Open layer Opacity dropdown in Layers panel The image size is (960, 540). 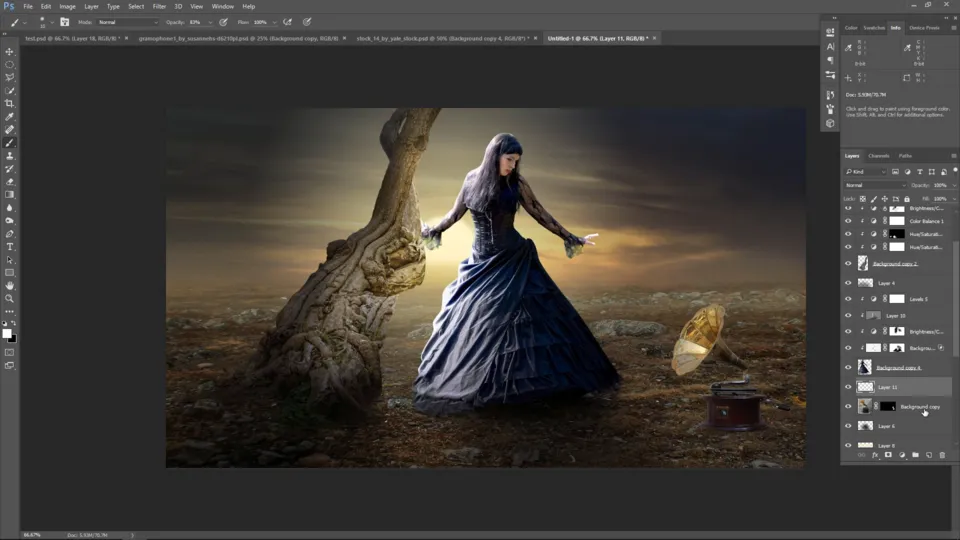(954, 186)
